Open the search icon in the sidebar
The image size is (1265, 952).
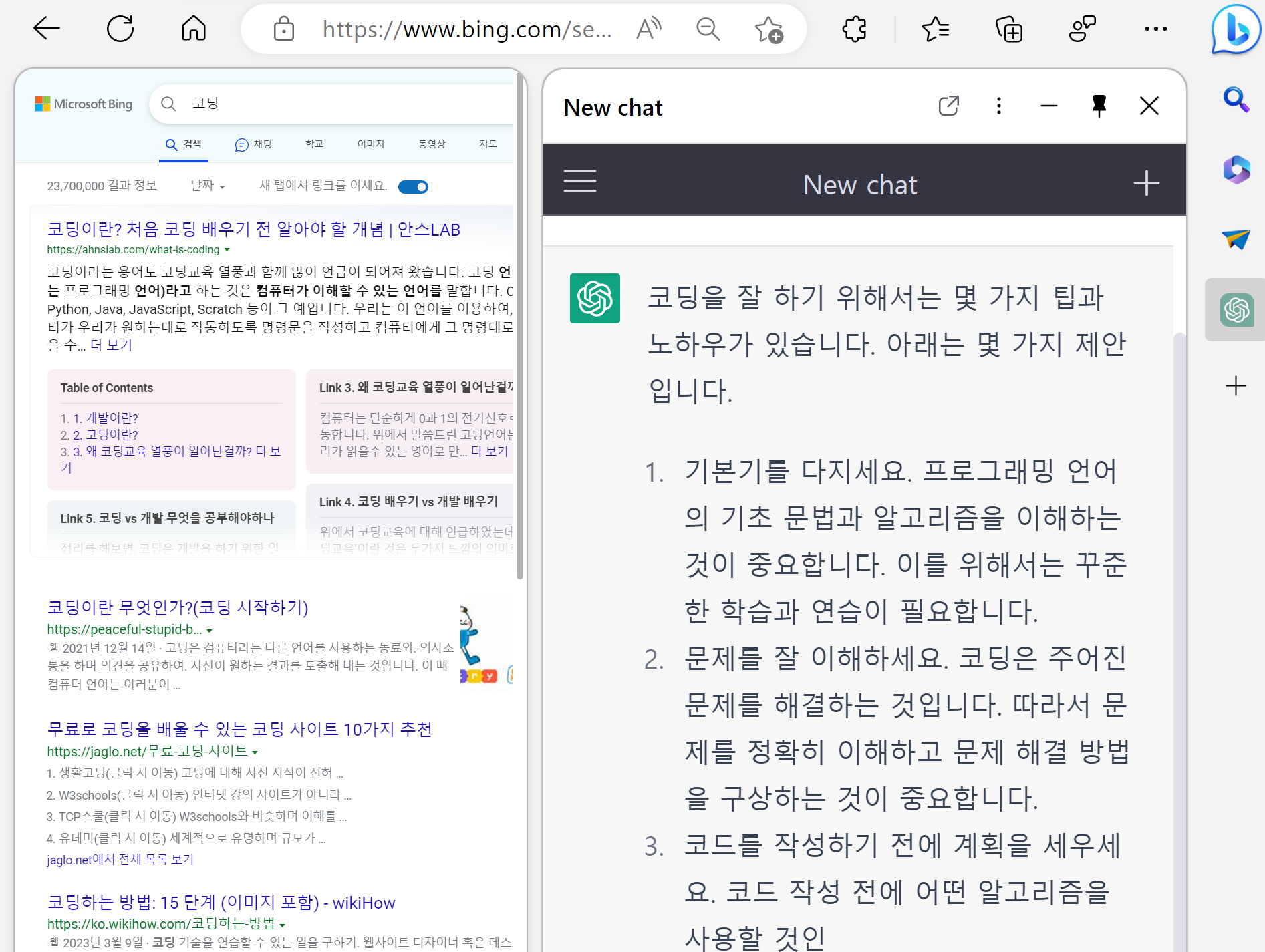coord(1236,100)
